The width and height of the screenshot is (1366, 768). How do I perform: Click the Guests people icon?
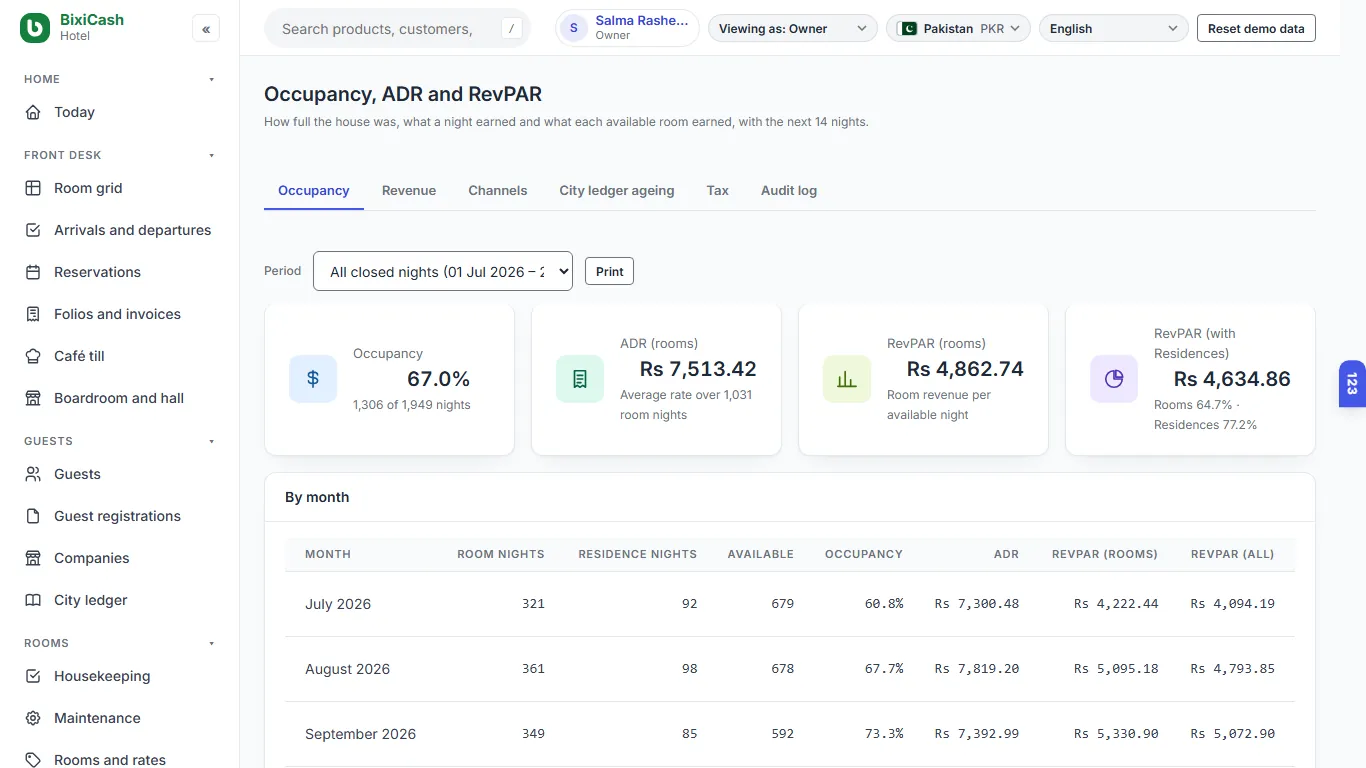[x=33, y=474]
